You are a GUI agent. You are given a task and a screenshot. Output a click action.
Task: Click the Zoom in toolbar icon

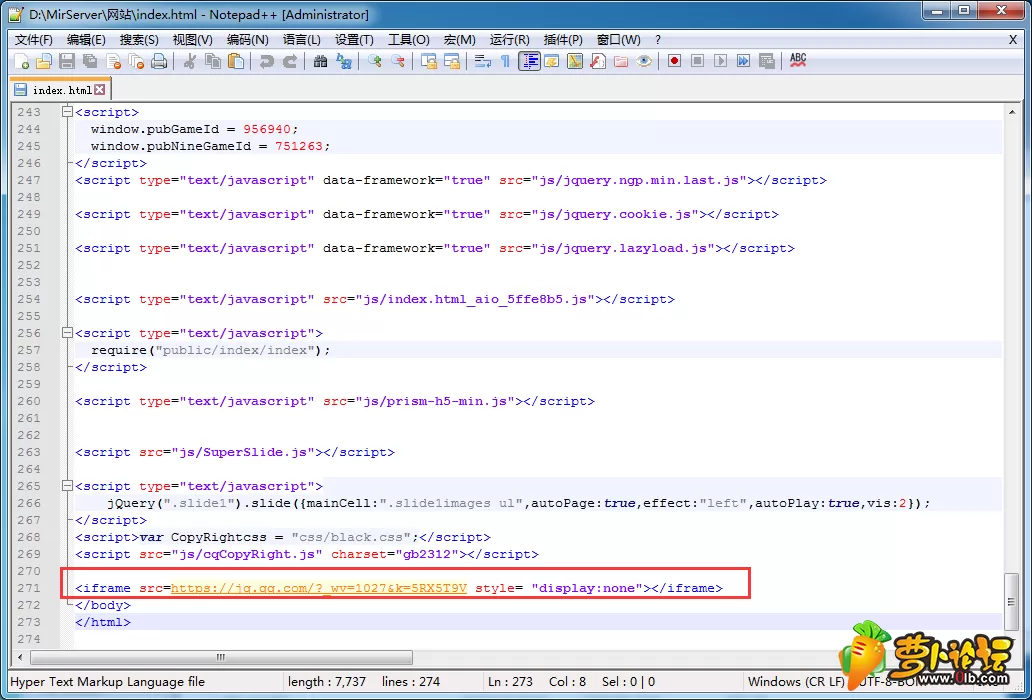tap(375, 61)
